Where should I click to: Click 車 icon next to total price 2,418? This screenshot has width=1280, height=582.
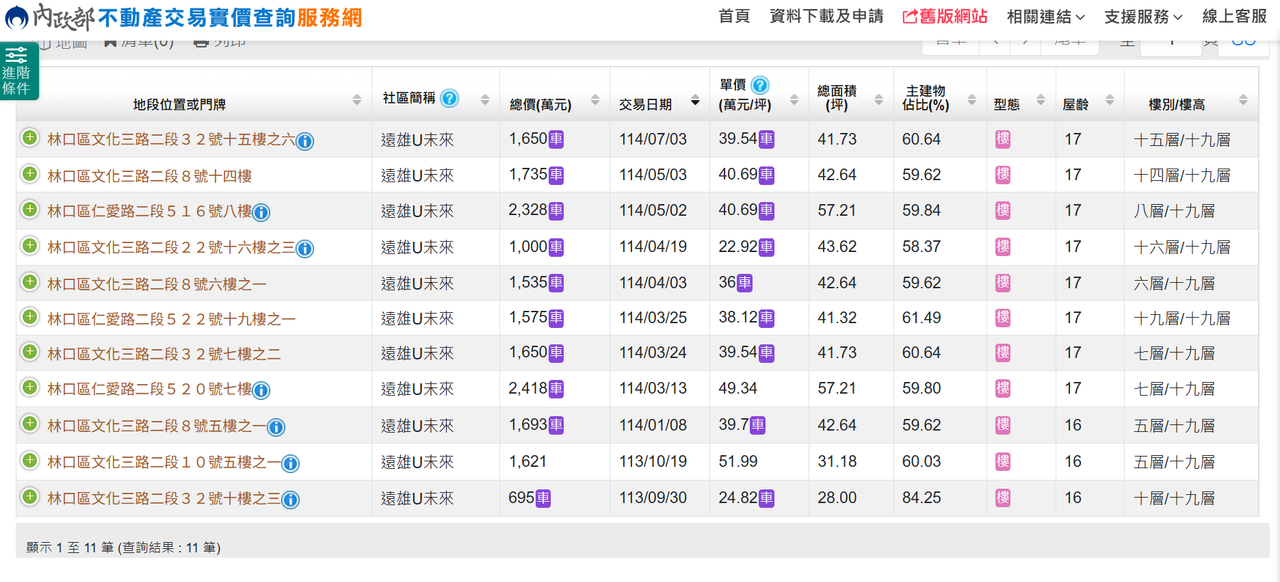point(556,389)
